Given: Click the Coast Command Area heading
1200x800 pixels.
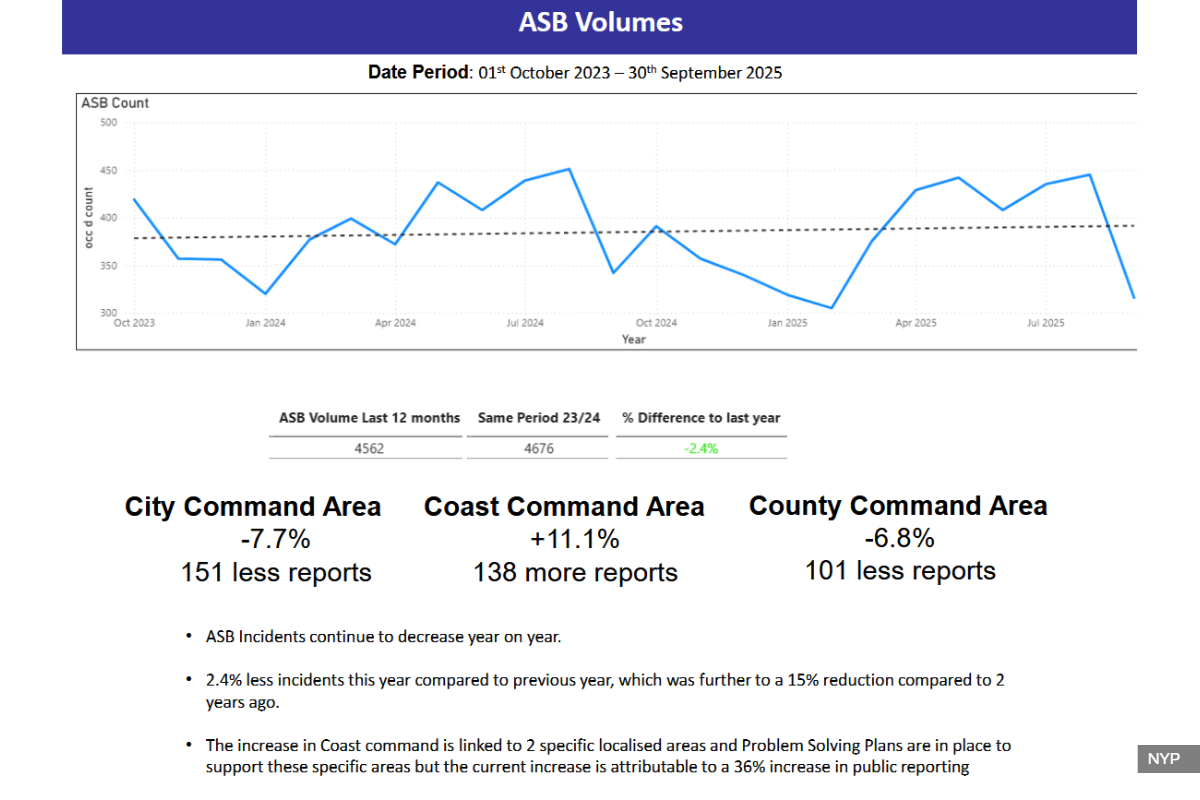Looking at the screenshot, I should [564, 507].
